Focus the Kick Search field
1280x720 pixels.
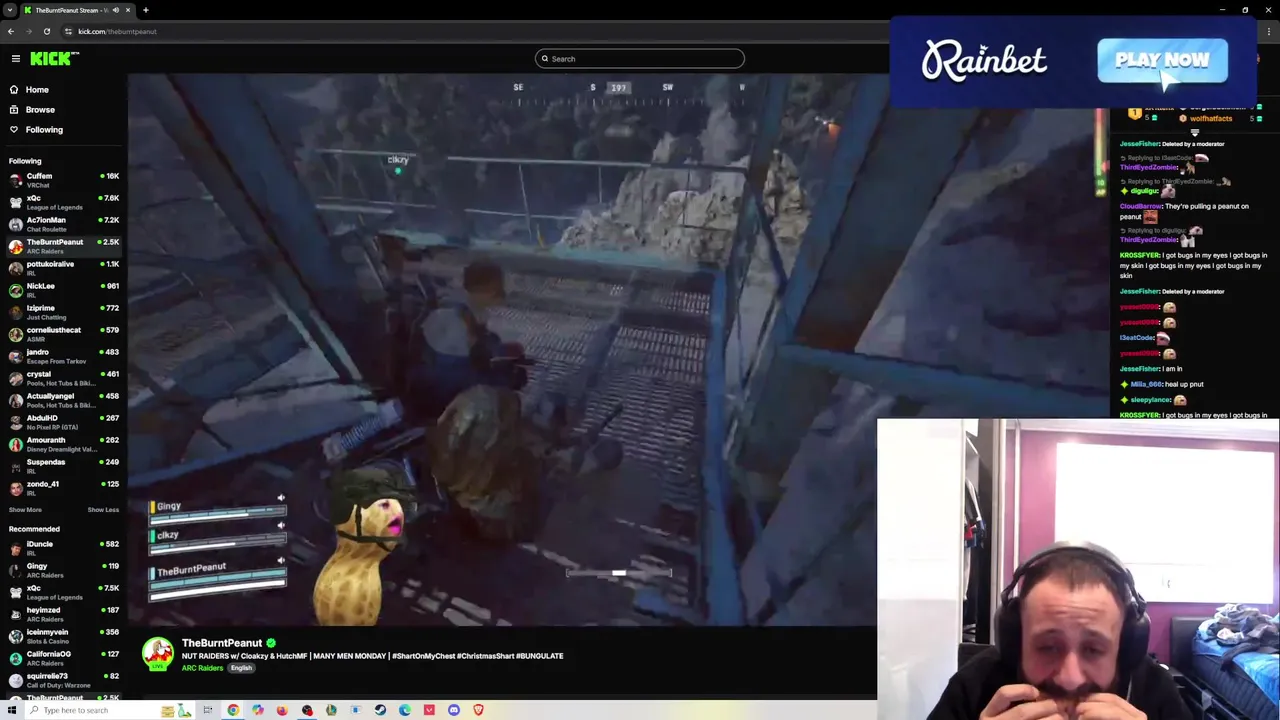(640, 59)
